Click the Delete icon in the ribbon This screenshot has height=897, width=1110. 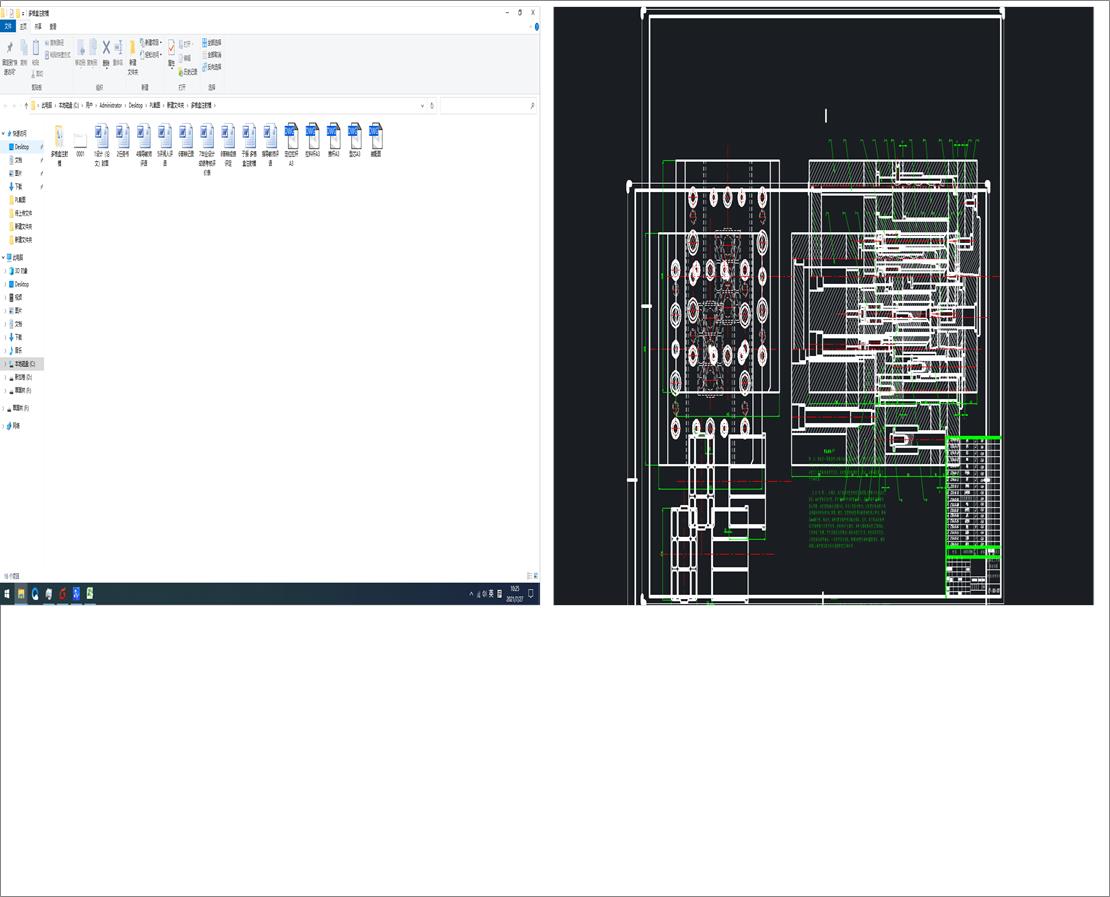pos(106,49)
